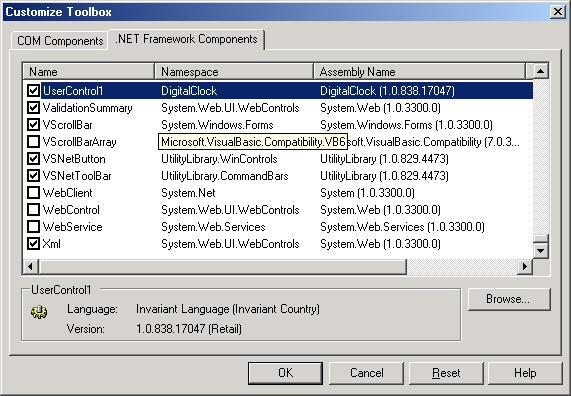Screen dimensions: 571x396
Task: Click the horizontal scrollbar thumb
Action: click(x=222, y=267)
